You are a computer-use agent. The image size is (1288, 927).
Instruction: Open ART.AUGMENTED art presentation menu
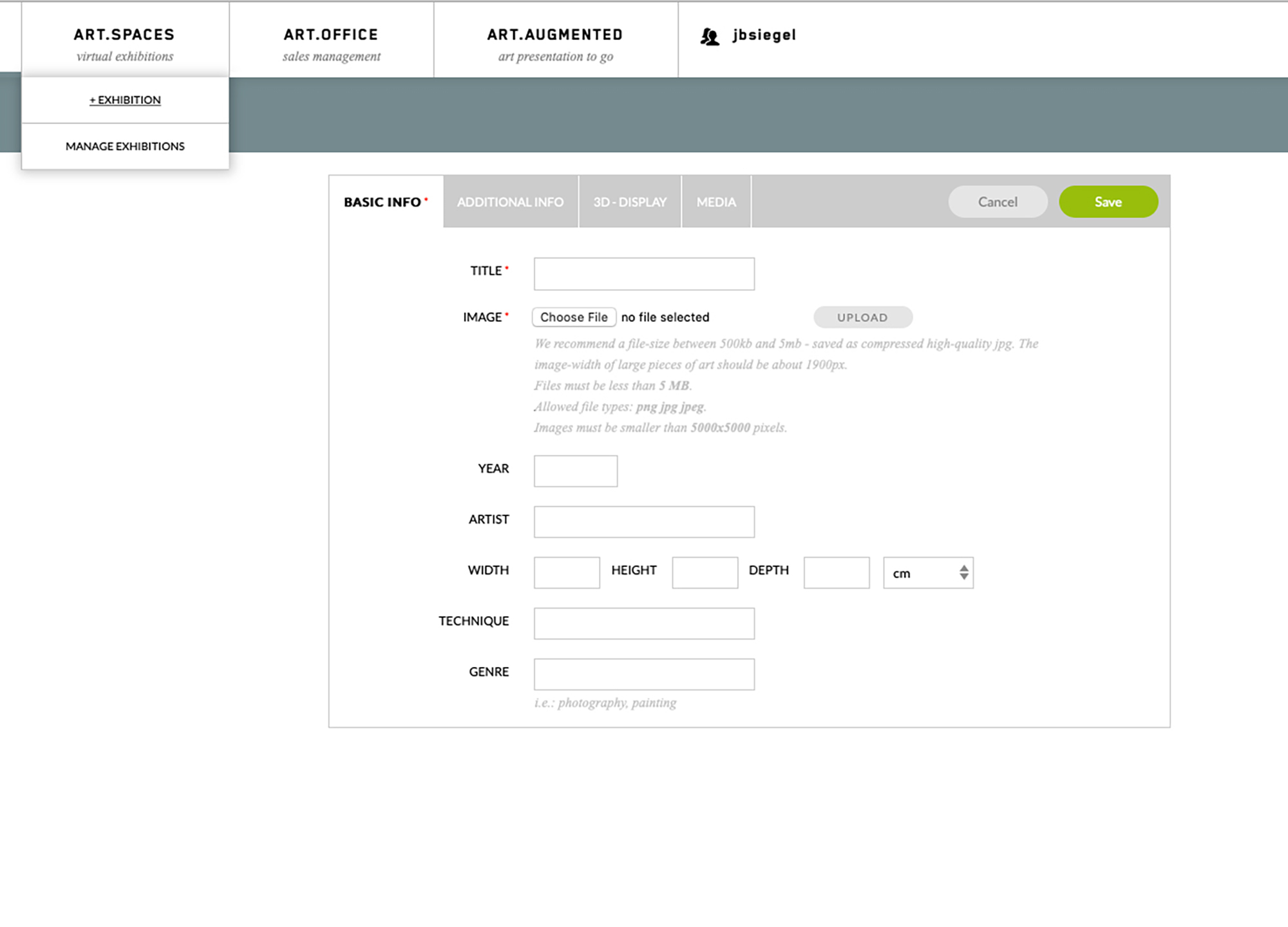click(x=555, y=43)
